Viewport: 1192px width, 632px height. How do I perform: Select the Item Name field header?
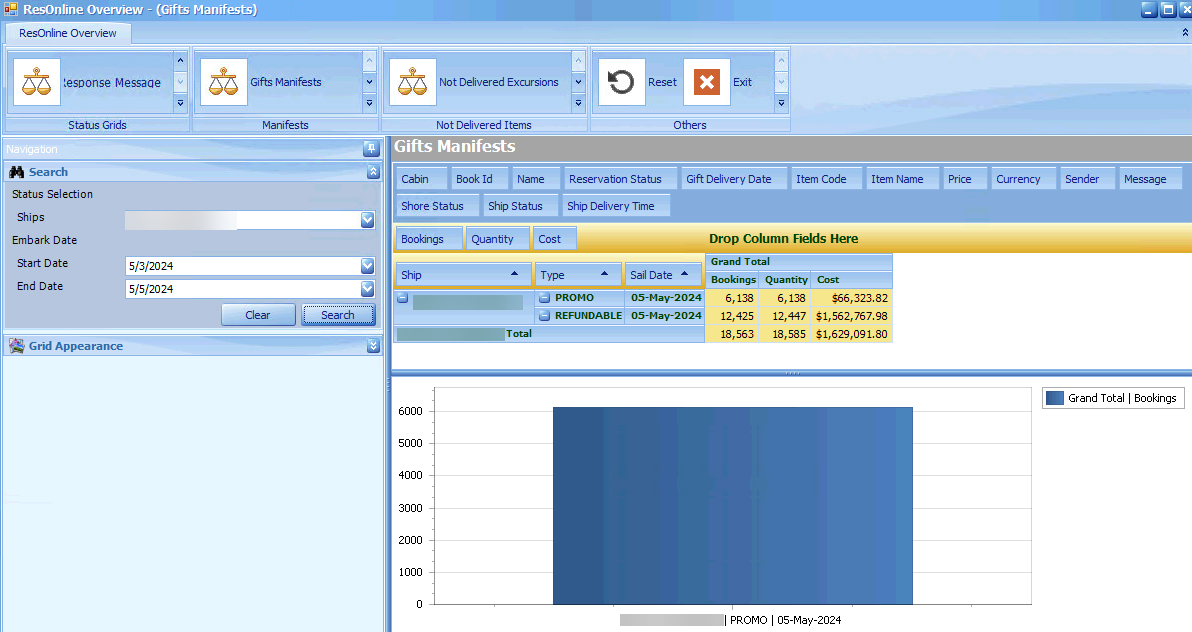pyautogui.click(x=902, y=179)
